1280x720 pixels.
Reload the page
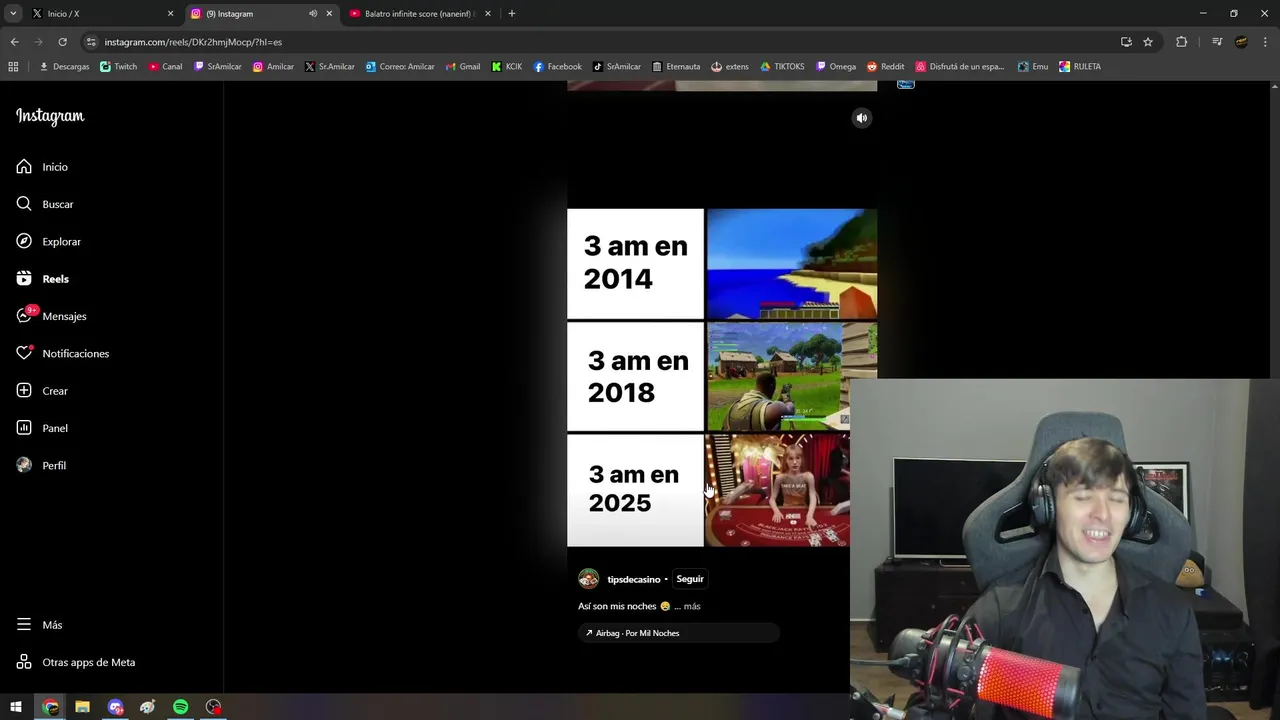pos(62,42)
